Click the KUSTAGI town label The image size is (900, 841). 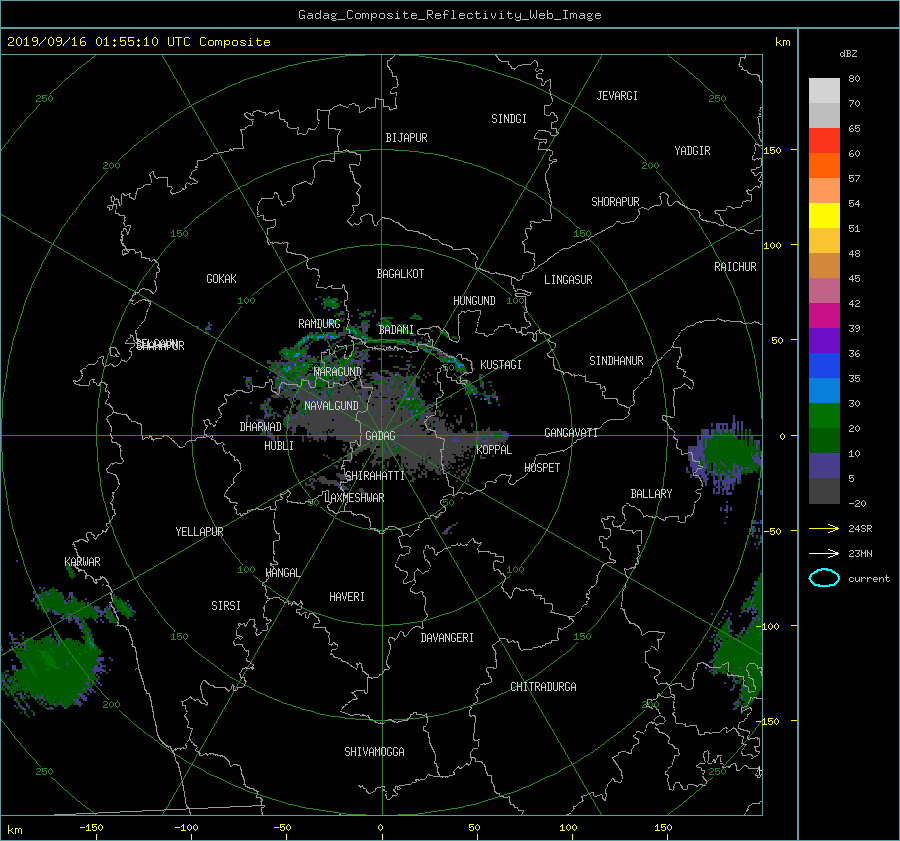click(501, 365)
